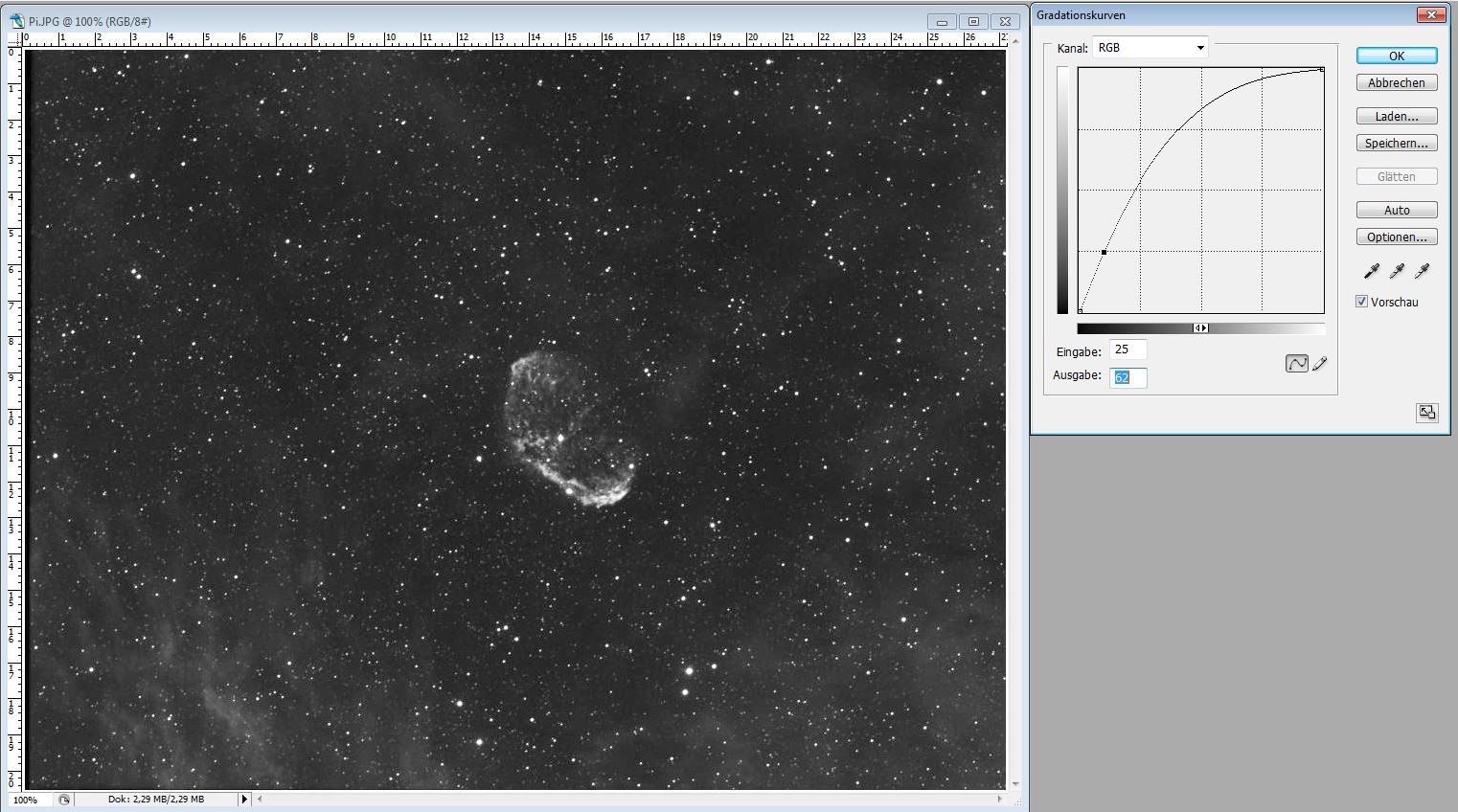The image size is (1458, 812).
Task: Click Abbrechen to cancel the dialog
Action: (1396, 83)
